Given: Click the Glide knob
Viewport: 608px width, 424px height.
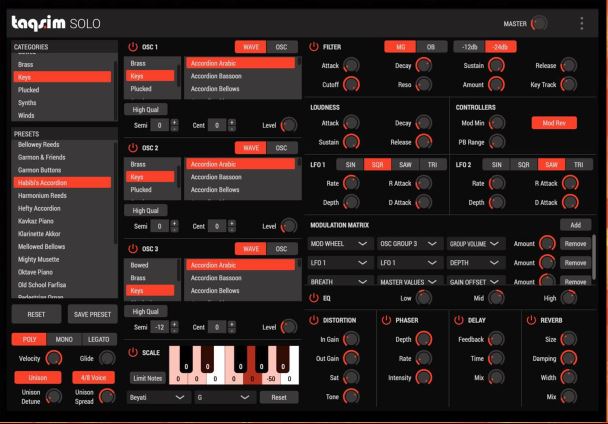Looking at the screenshot, I should pos(107,358).
